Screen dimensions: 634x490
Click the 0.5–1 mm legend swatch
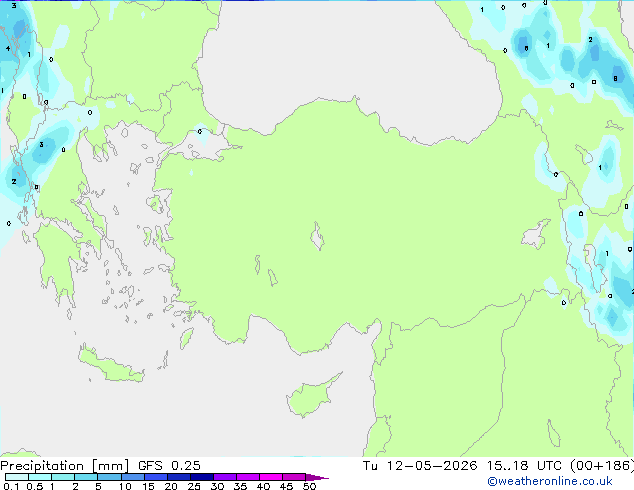[x=40, y=477]
